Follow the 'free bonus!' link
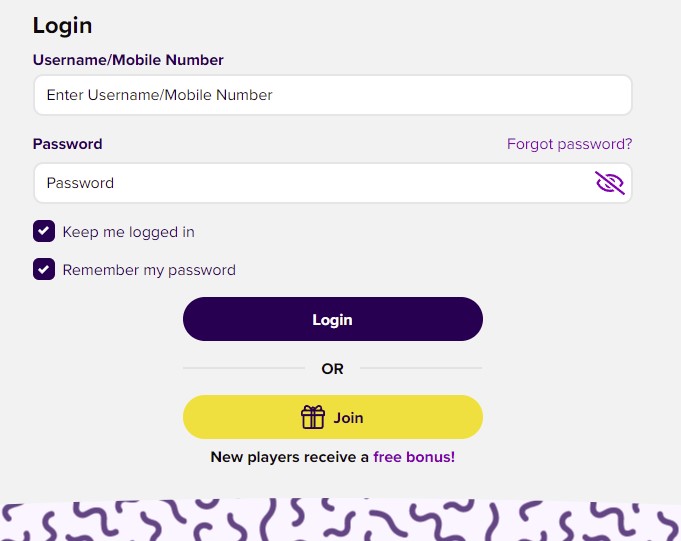Screen dimensions: 681x541 click(x=414, y=457)
